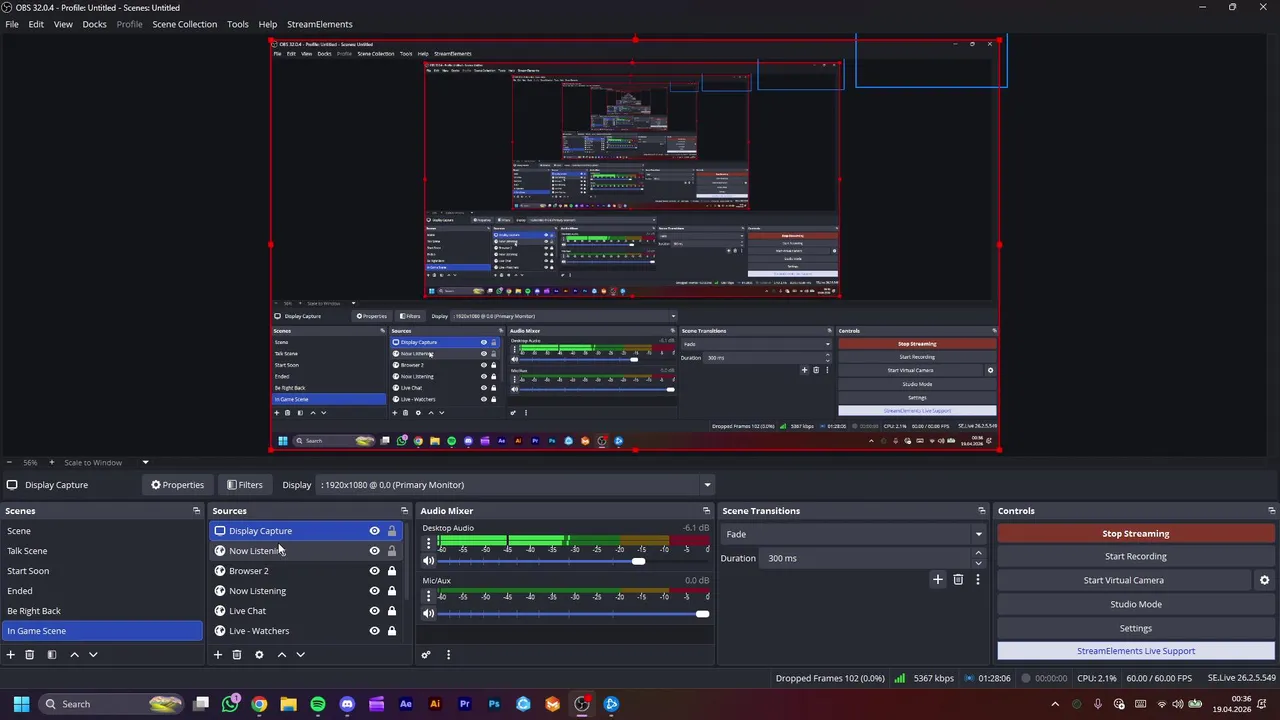Open the File menu
Viewport: 1280px width, 720px height.
12,24
